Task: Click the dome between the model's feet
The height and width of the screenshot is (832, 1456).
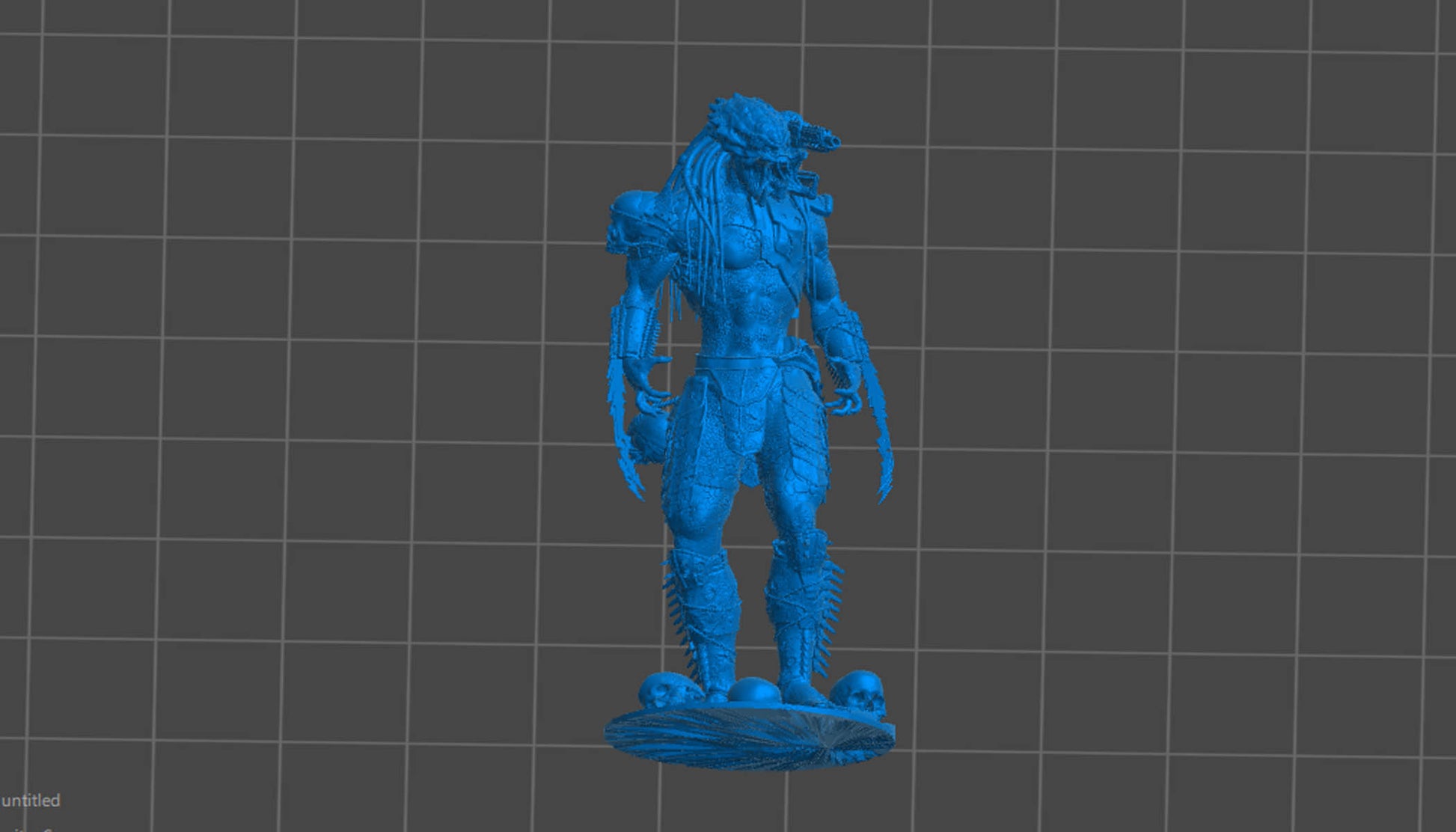Action: tap(753, 690)
